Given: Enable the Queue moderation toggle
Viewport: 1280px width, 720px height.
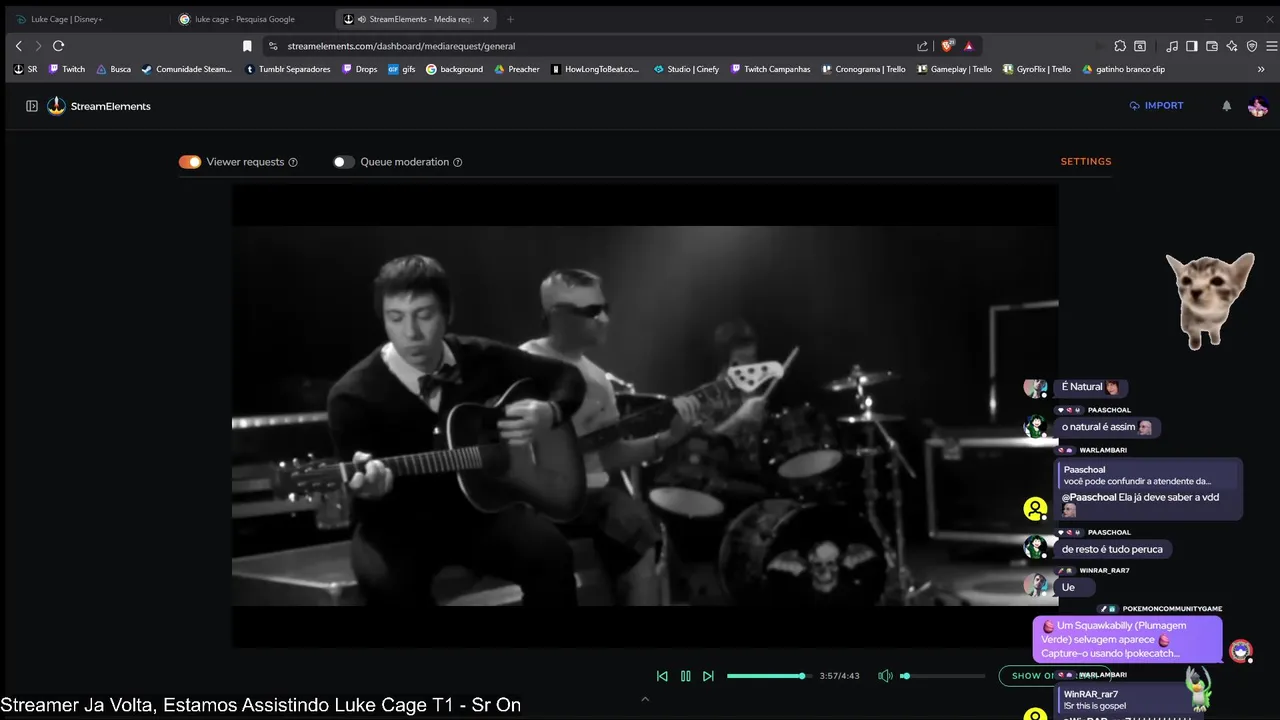Looking at the screenshot, I should point(344,162).
